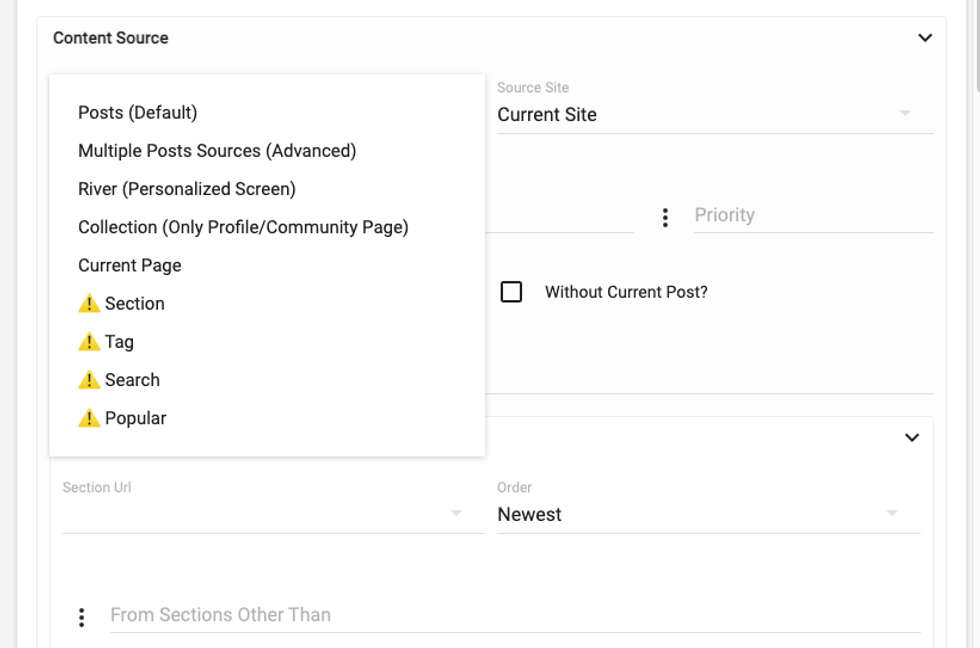Choose Multiple Posts Sources (Advanced)
This screenshot has width=980, height=648.
[217, 151]
